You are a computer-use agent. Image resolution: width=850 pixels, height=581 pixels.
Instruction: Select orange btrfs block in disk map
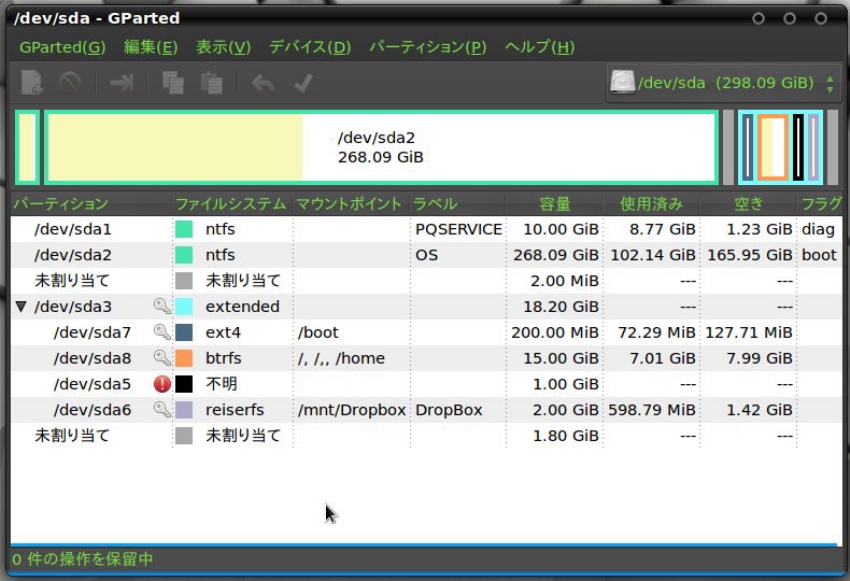coord(772,147)
